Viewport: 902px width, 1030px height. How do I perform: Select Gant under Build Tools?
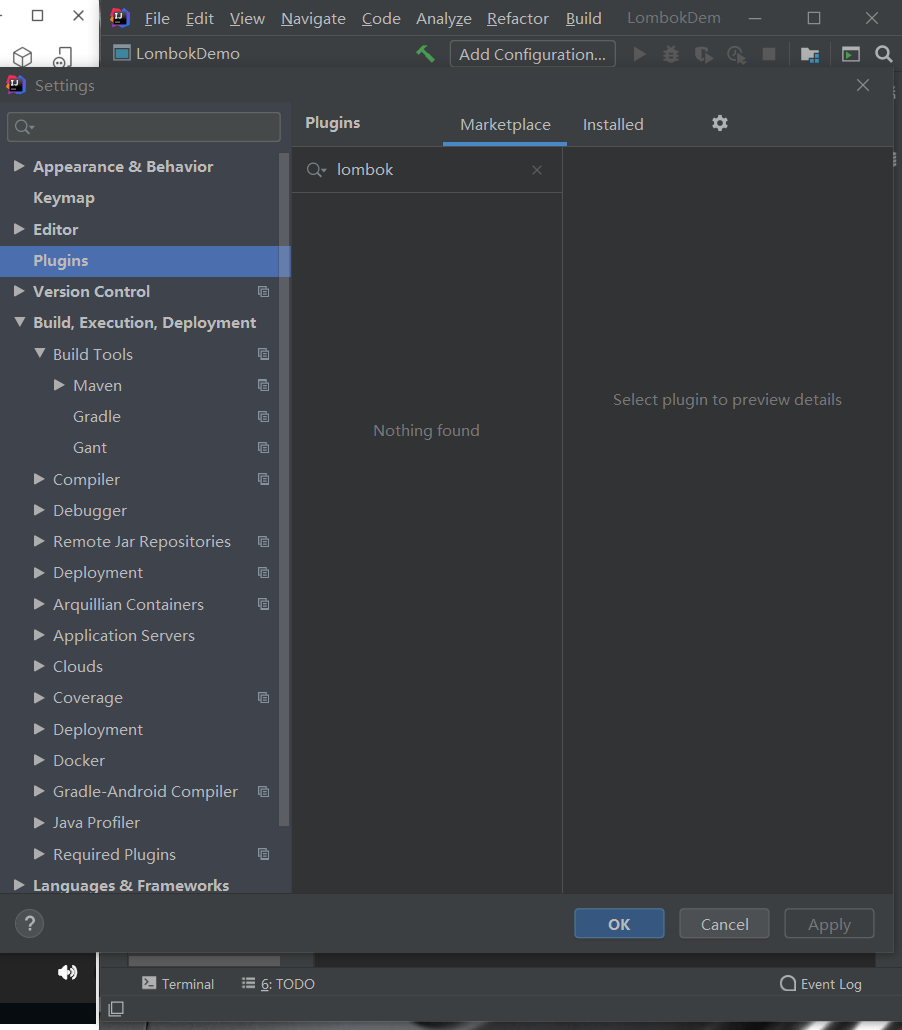89,447
